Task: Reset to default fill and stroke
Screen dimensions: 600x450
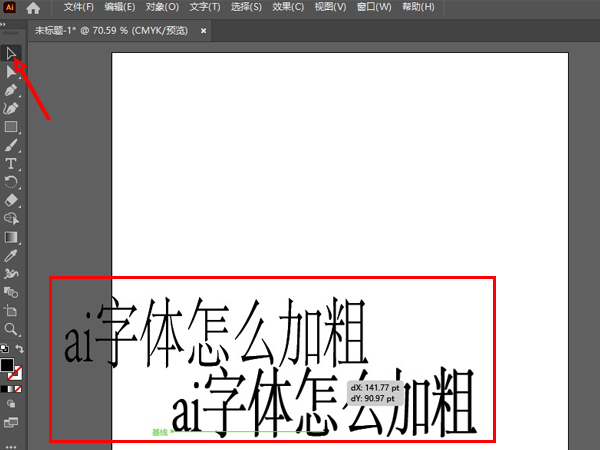Action: [4, 348]
